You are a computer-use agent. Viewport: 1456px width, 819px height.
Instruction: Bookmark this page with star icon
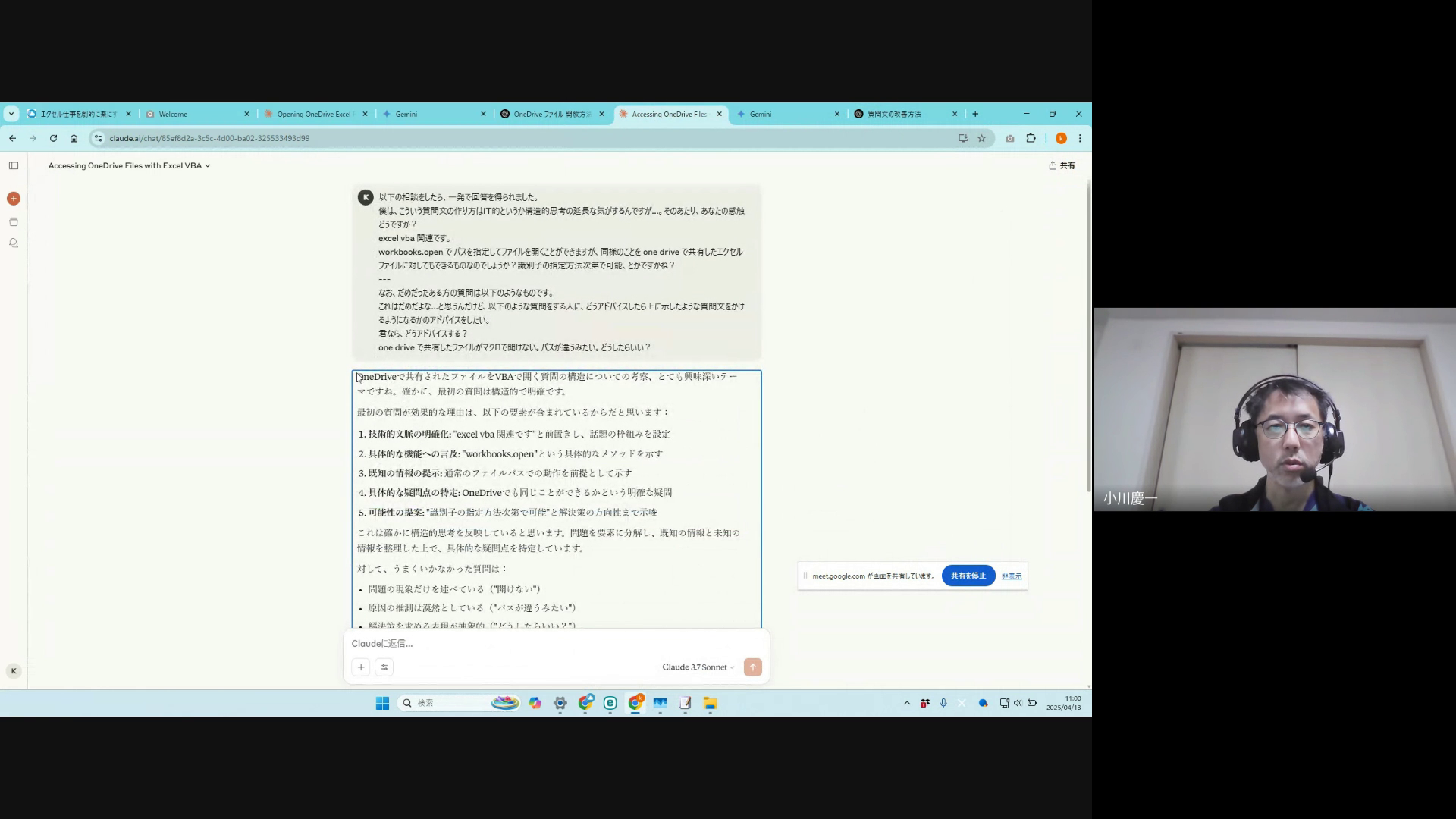point(981,138)
